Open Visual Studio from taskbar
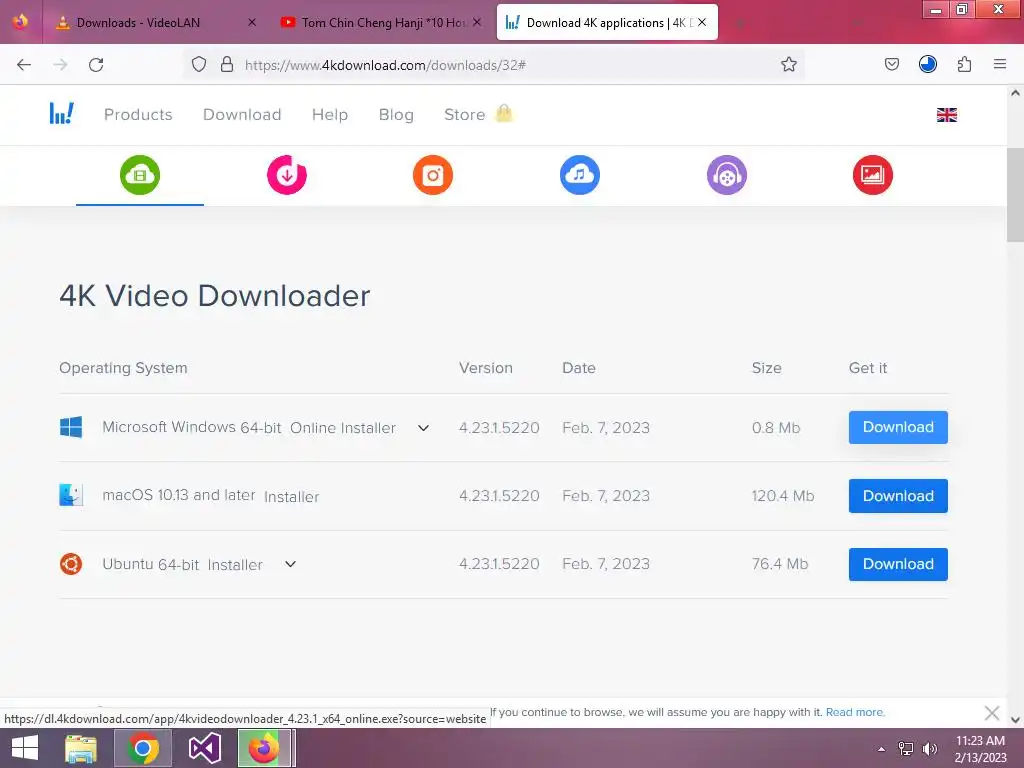The image size is (1024, 768). tap(204, 748)
